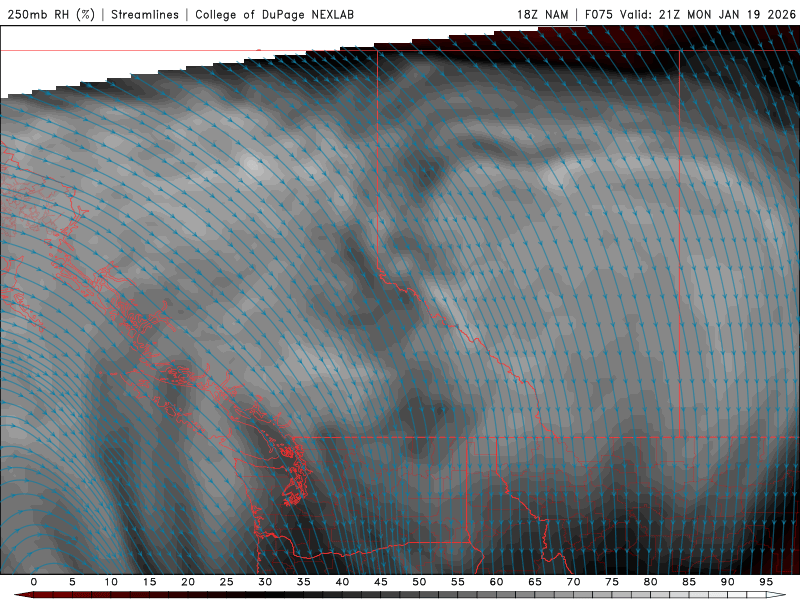Click the '80' color bar label
Image resolution: width=800 pixels, height=600 pixels.
tap(650, 582)
